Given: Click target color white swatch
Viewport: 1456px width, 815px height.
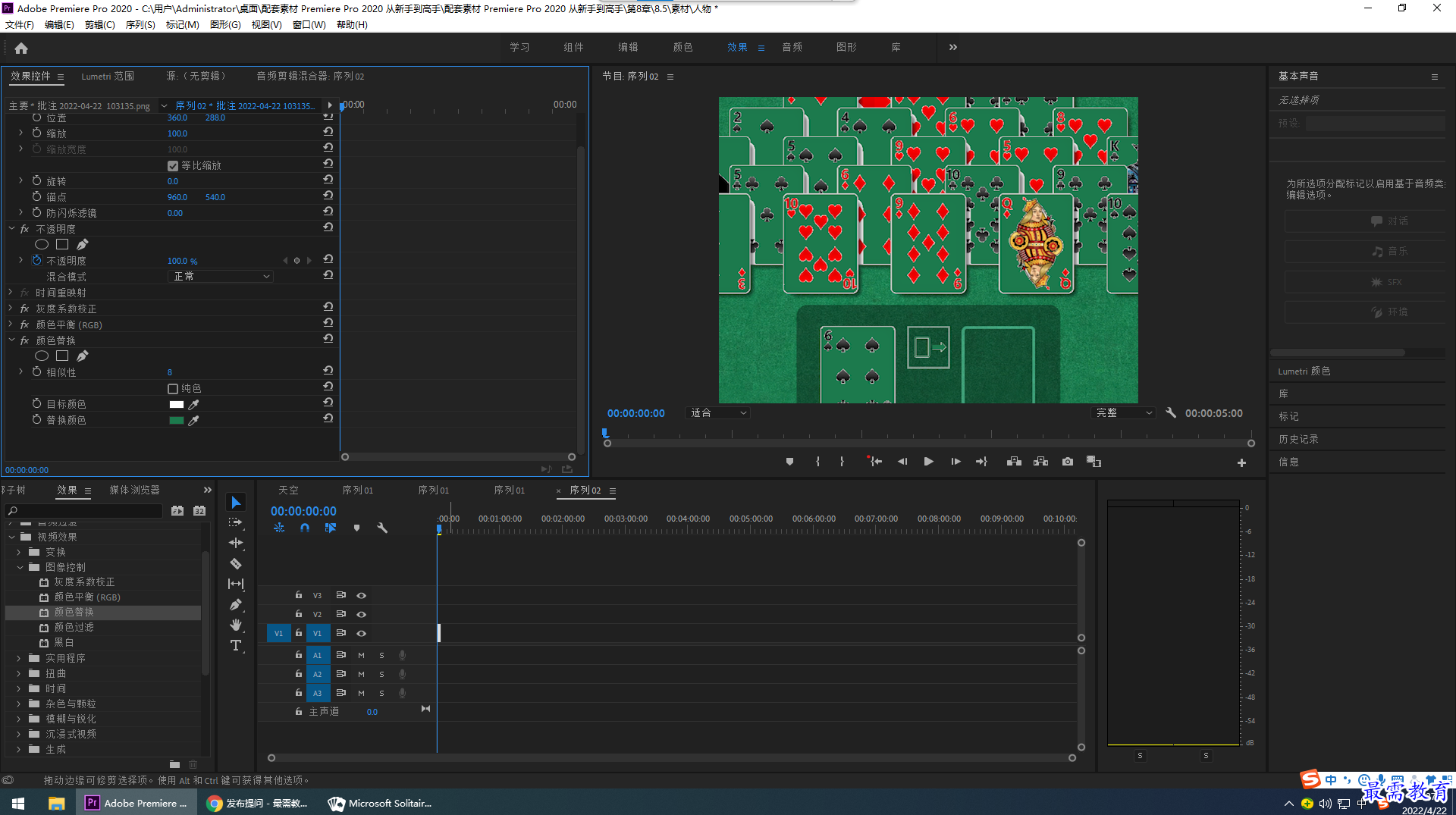Looking at the screenshot, I should coord(177,405).
